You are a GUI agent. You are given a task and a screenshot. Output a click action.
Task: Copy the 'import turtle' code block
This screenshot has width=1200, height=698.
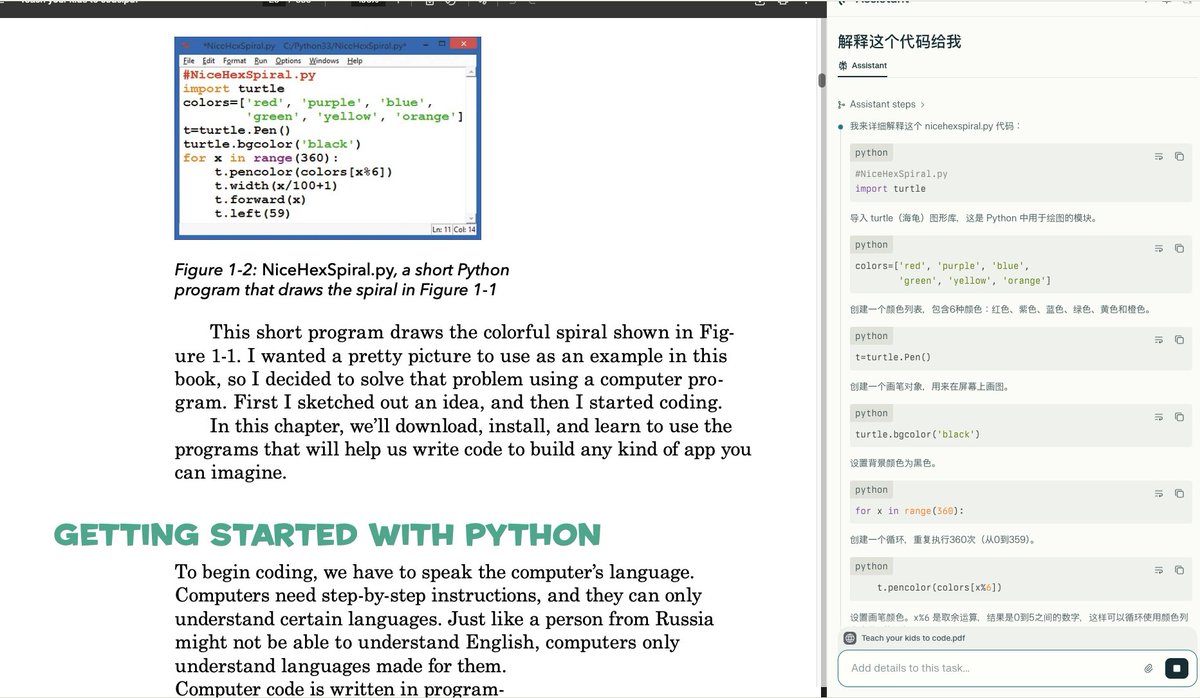click(x=1179, y=157)
